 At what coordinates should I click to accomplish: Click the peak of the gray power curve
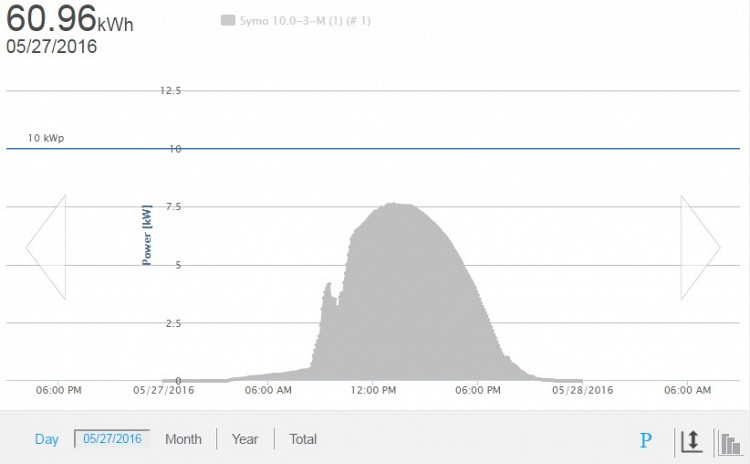[393, 204]
